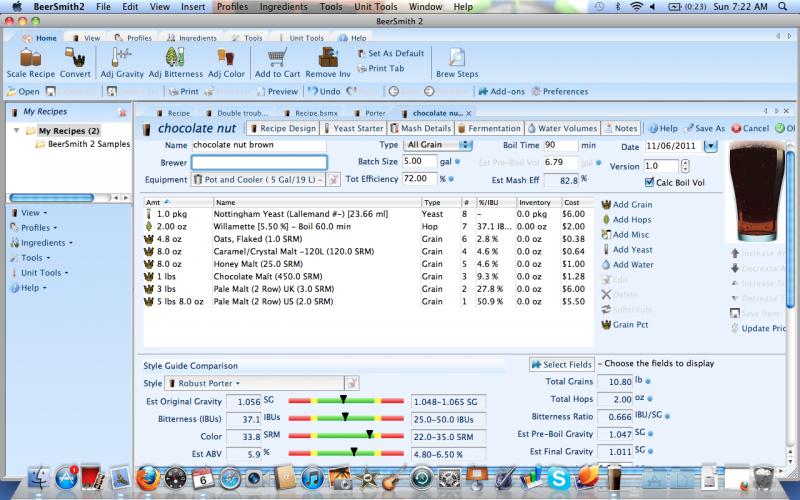The image size is (800, 500).
Task: Click Add Misc
Action: [x=625, y=235]
